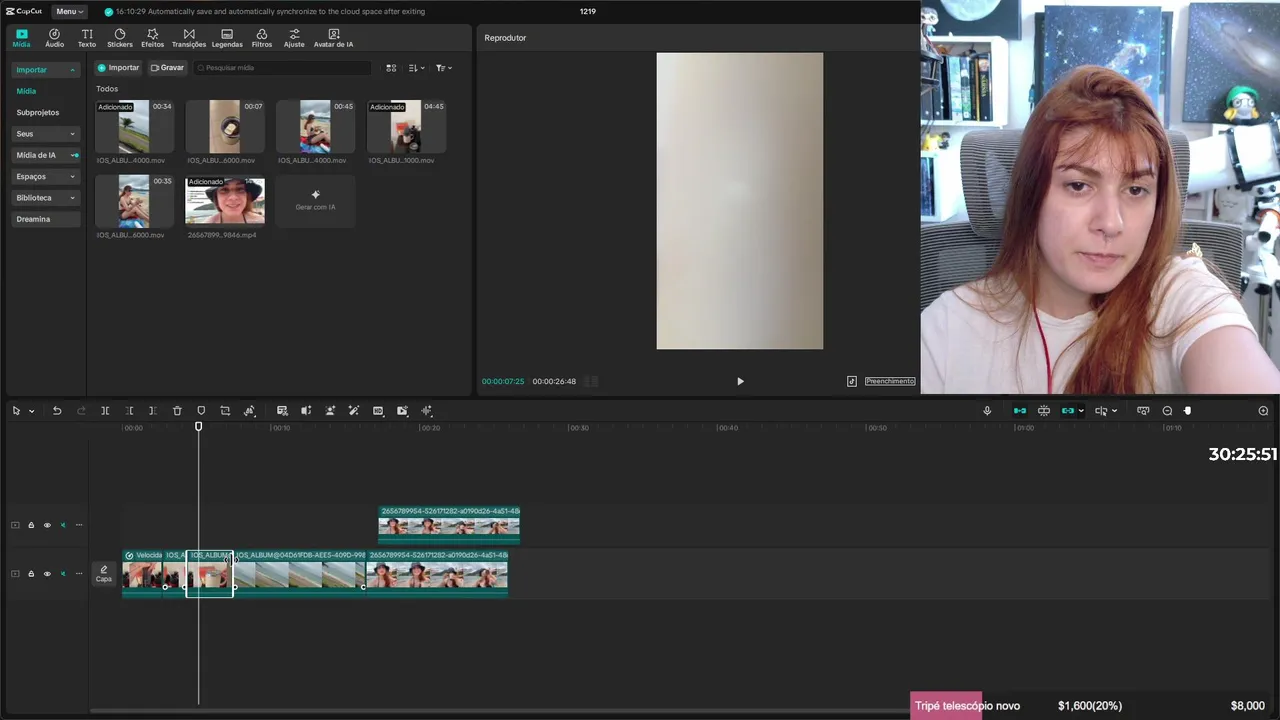This screenshot has height=720, width=1280.
Task: Open the media sort dropdown
Action: [416, 68]
